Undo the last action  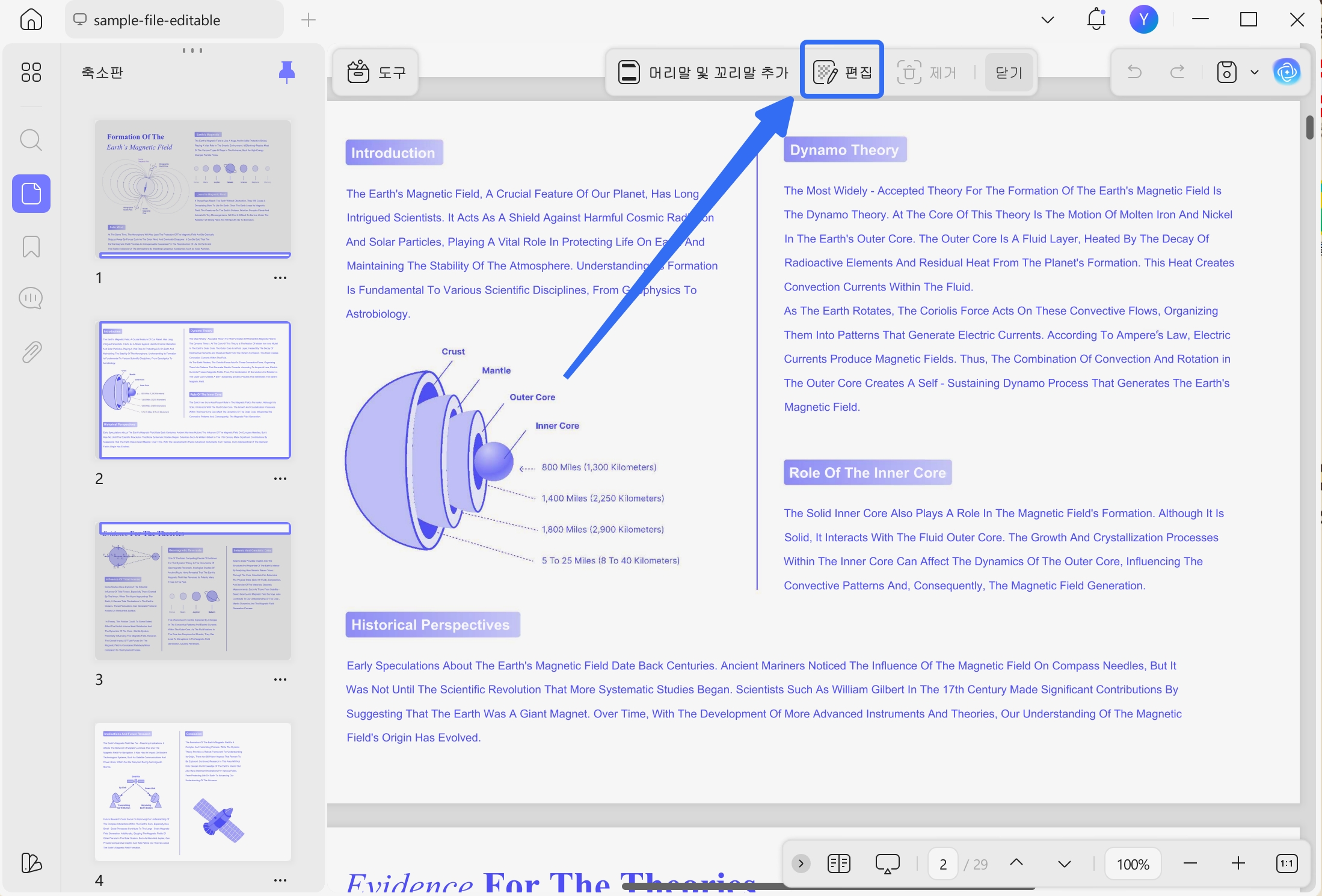(1135, 72)
